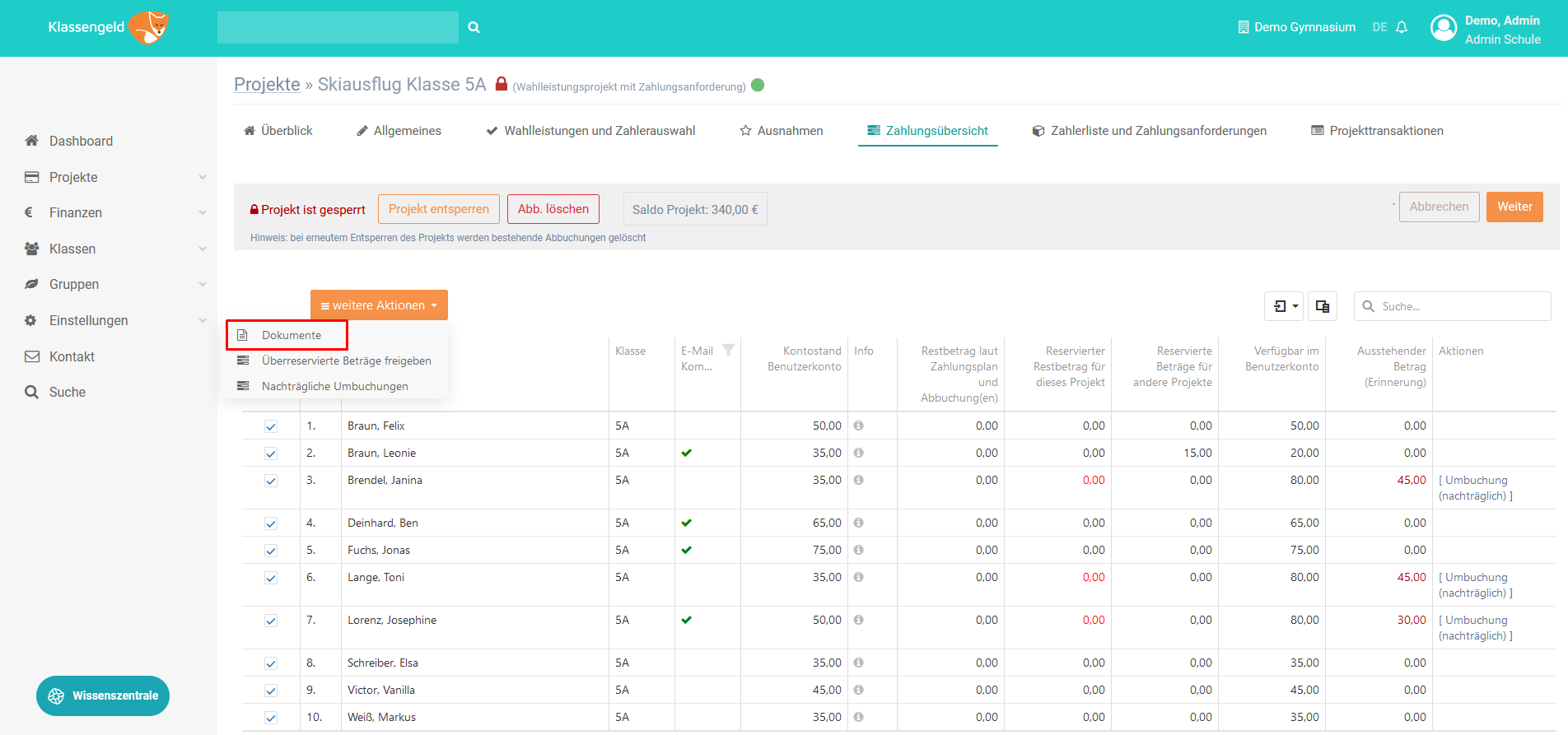Follow the Projekte breadcrumb link
1568x735 pixels.
tap(267, 84)
